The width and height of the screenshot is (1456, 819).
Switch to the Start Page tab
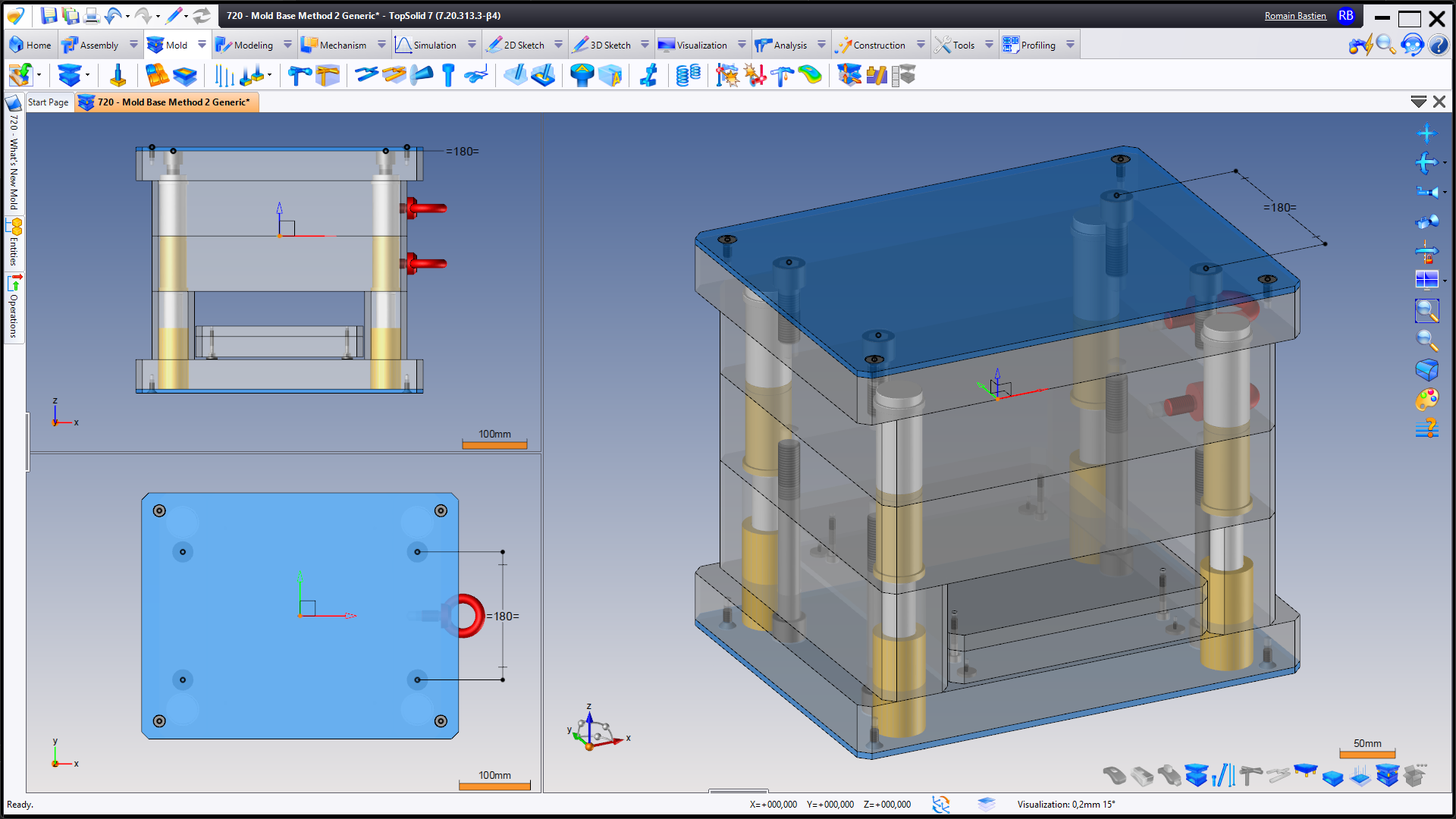click(x=48, y=102)
